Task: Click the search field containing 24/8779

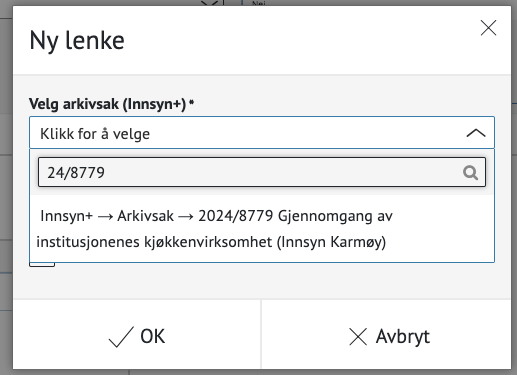Action: 262,172
